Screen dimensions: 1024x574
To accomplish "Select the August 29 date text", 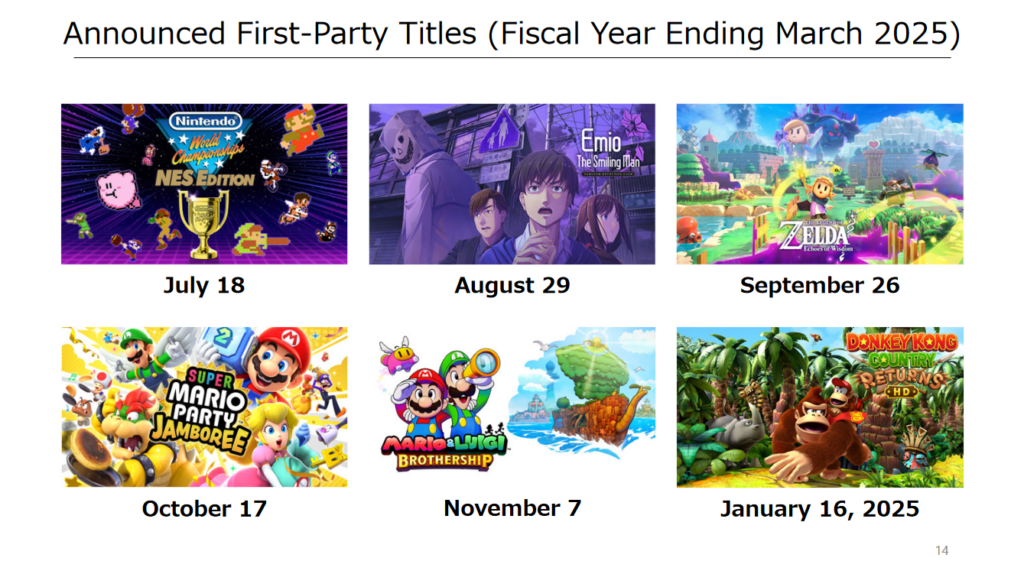I will [512, 285].
